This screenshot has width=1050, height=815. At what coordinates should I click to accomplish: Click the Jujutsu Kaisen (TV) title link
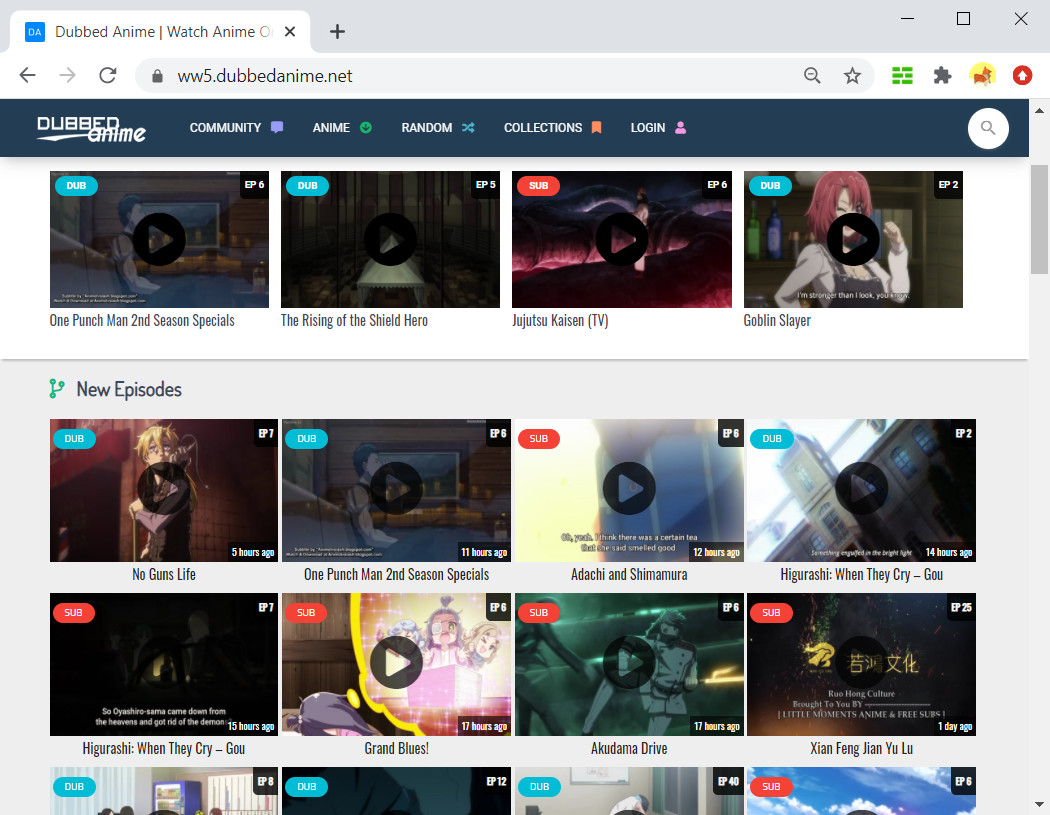(x=560, y=321)
